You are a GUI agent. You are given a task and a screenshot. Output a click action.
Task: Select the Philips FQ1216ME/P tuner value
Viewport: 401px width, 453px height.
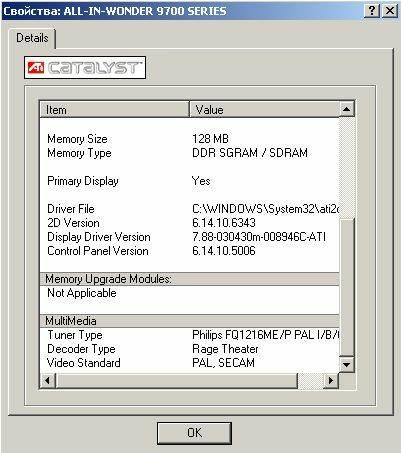click(265, 335)
